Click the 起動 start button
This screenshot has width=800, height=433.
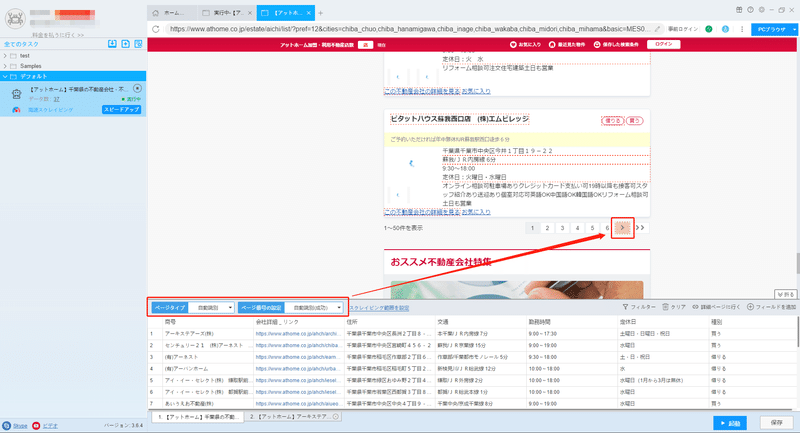coord(730,423)
